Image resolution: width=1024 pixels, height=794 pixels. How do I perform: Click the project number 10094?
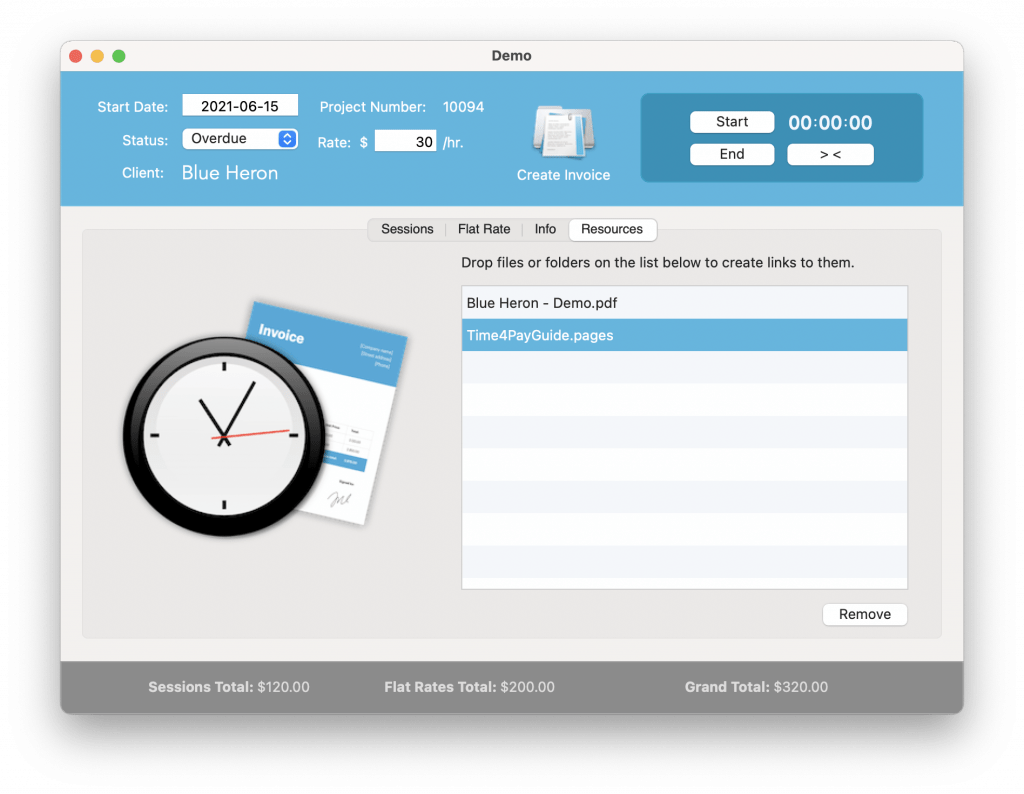click(x=463, y=107)
